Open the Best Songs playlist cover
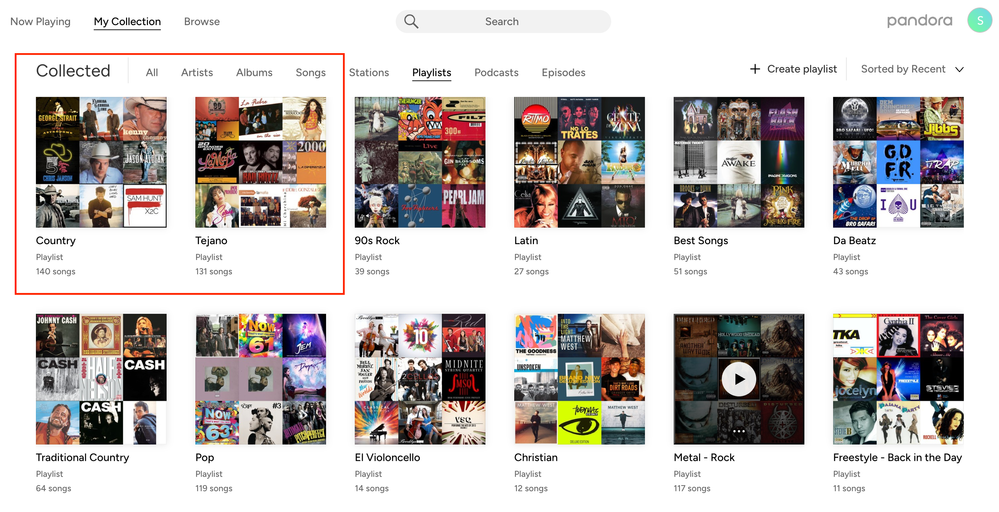Image resolution: width=999 pixels, height=512 pixels. click(739, 162)
